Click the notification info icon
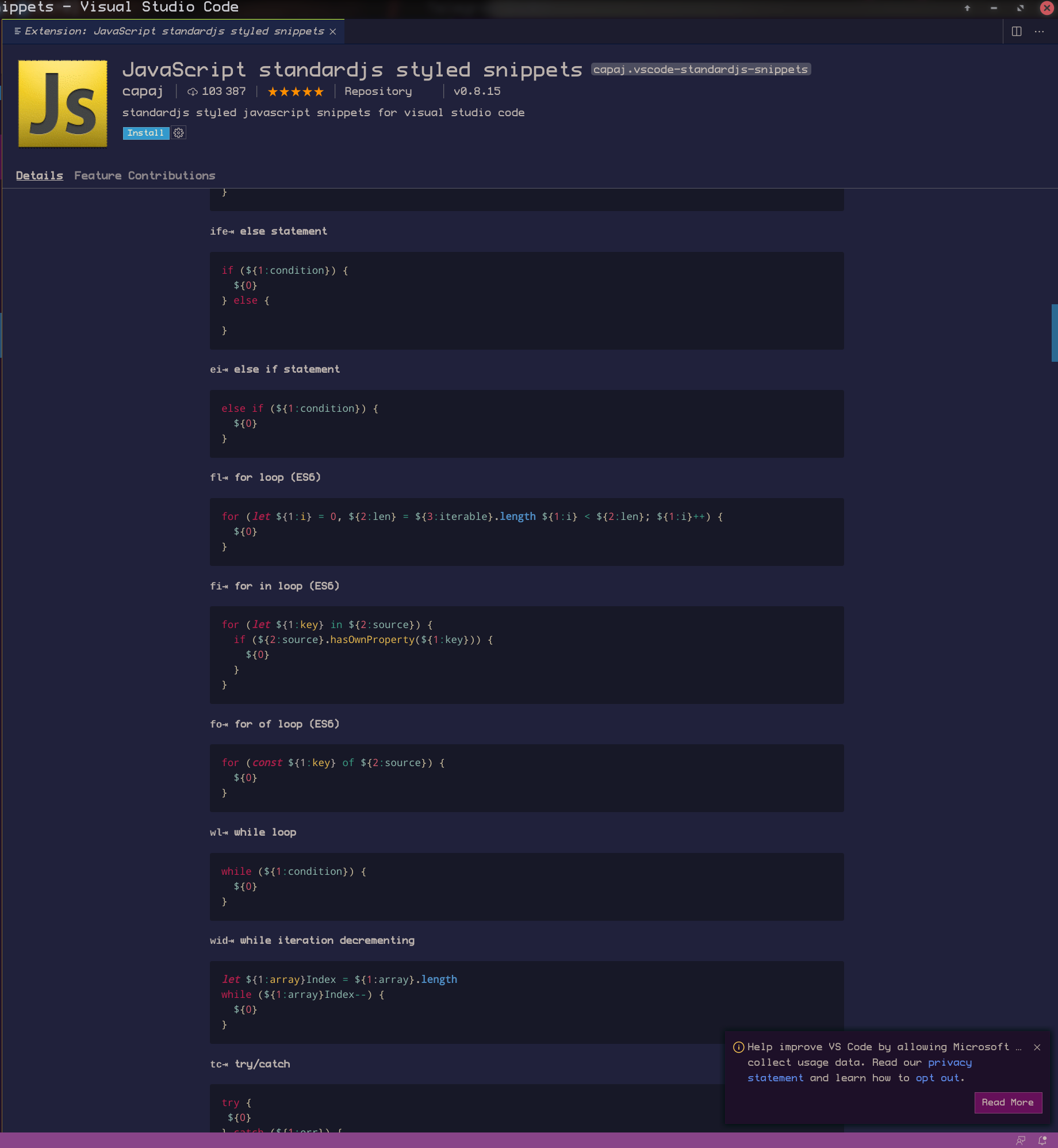The height and width of the screenshot is (1148, 1058). (x=739, y=1047)
